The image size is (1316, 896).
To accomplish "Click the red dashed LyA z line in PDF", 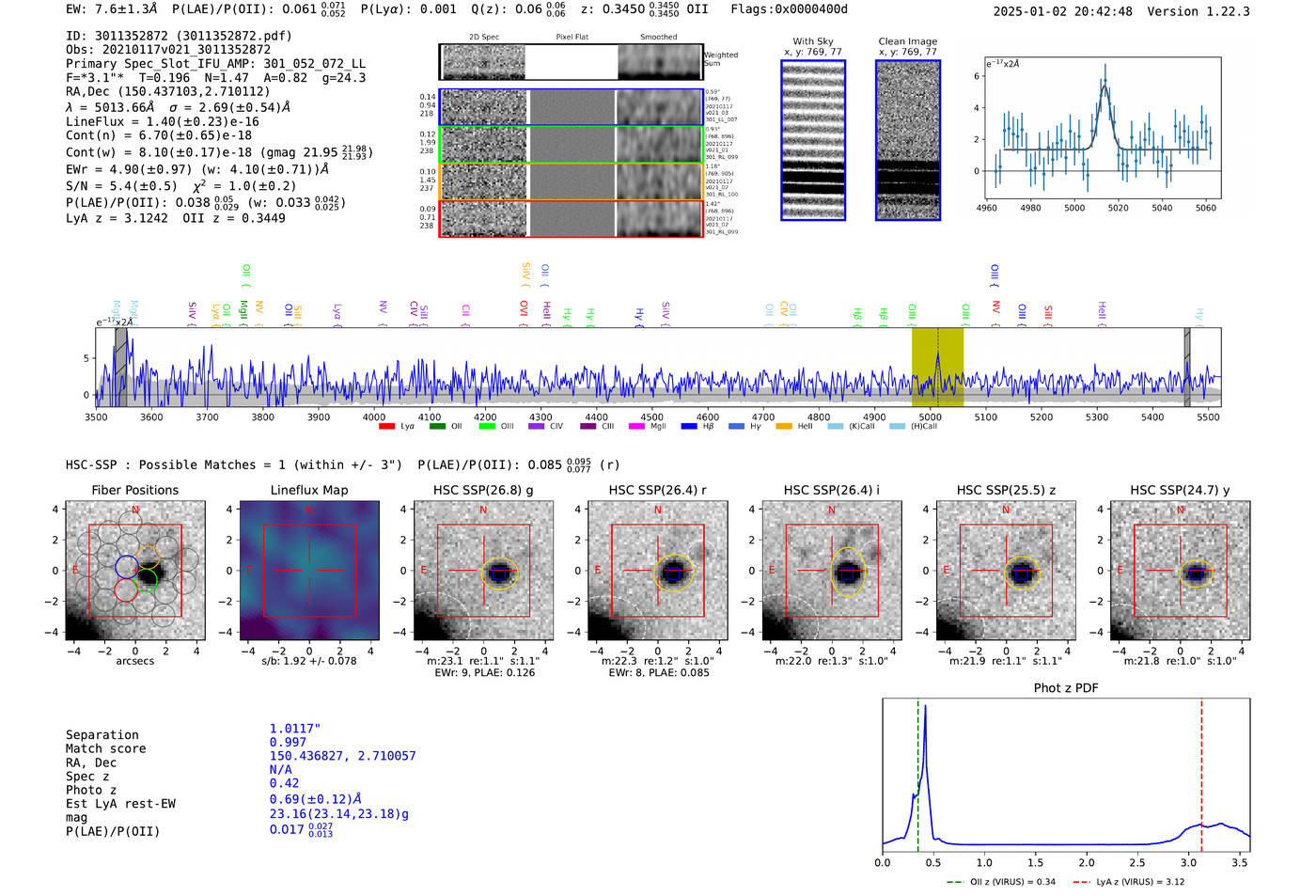I will pyautogui.click(x=1201, y=776).
